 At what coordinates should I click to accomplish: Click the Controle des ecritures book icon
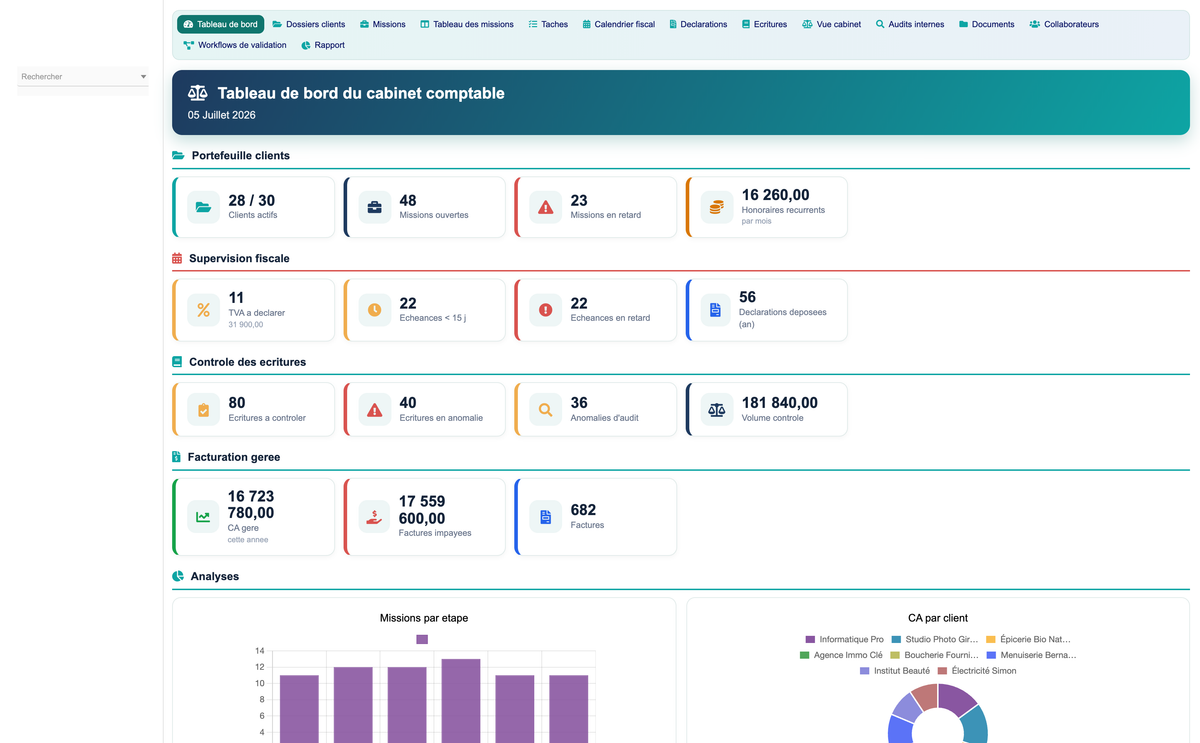[x=177, y=362]
